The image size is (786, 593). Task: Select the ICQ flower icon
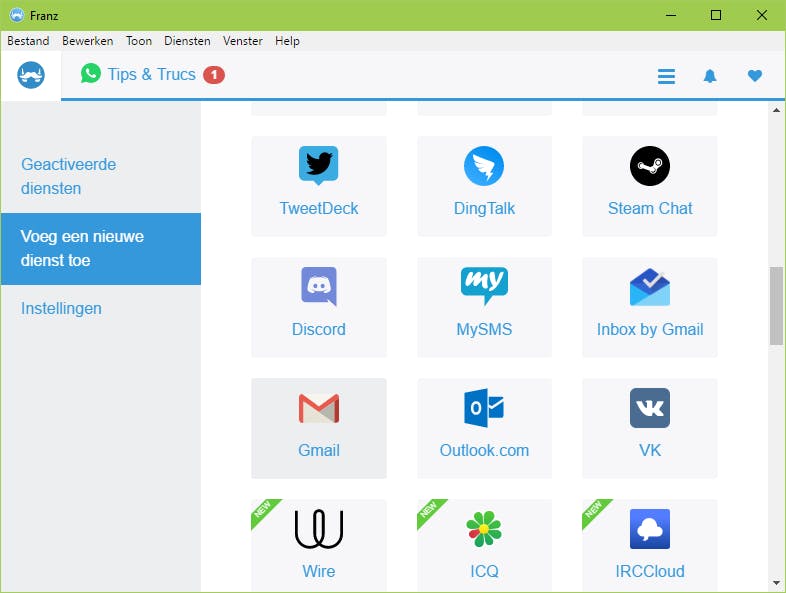point(484,529)
